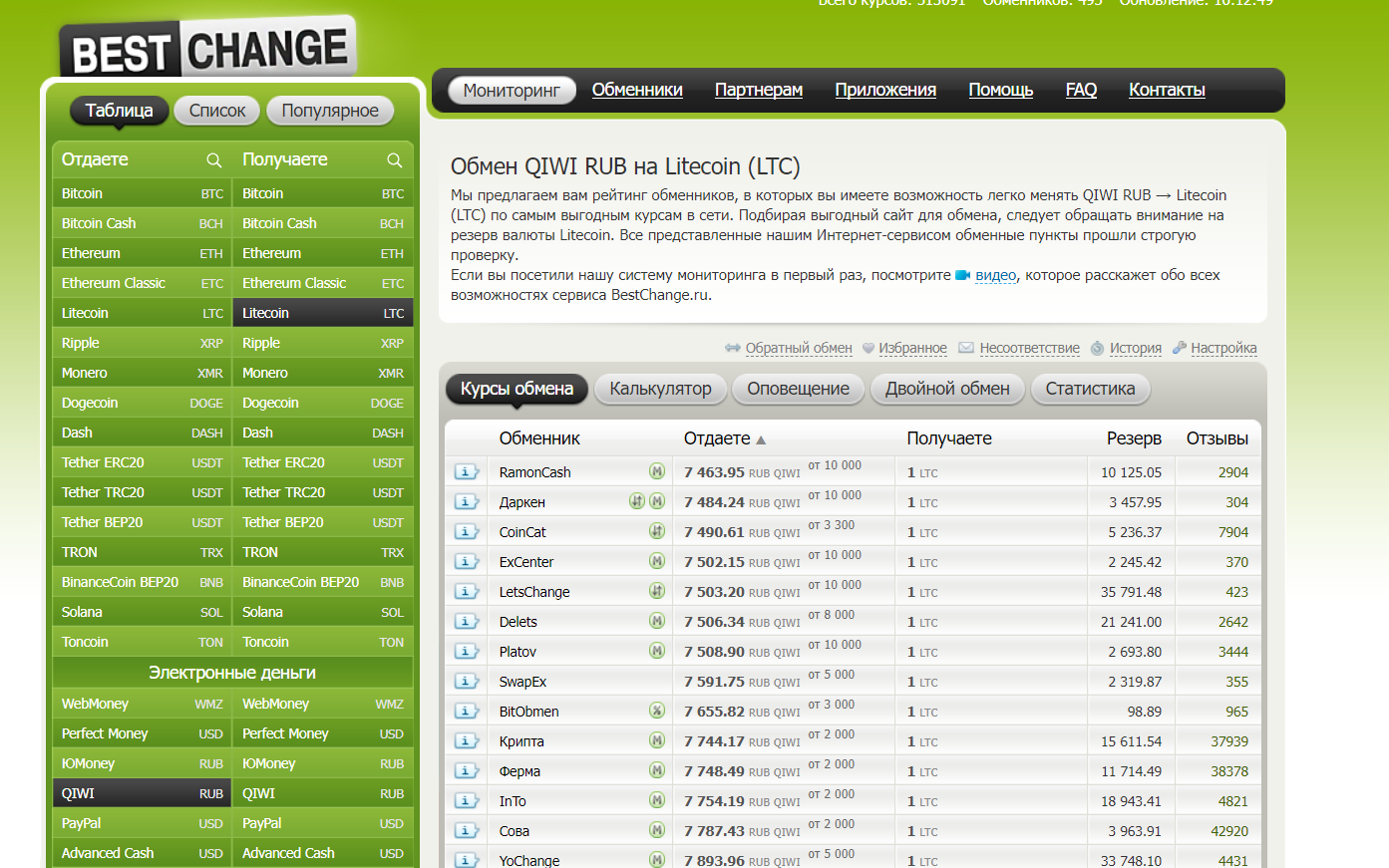The image size is (1389, 868).
Task: Open the Партнерам menu item
Action: 759,90
